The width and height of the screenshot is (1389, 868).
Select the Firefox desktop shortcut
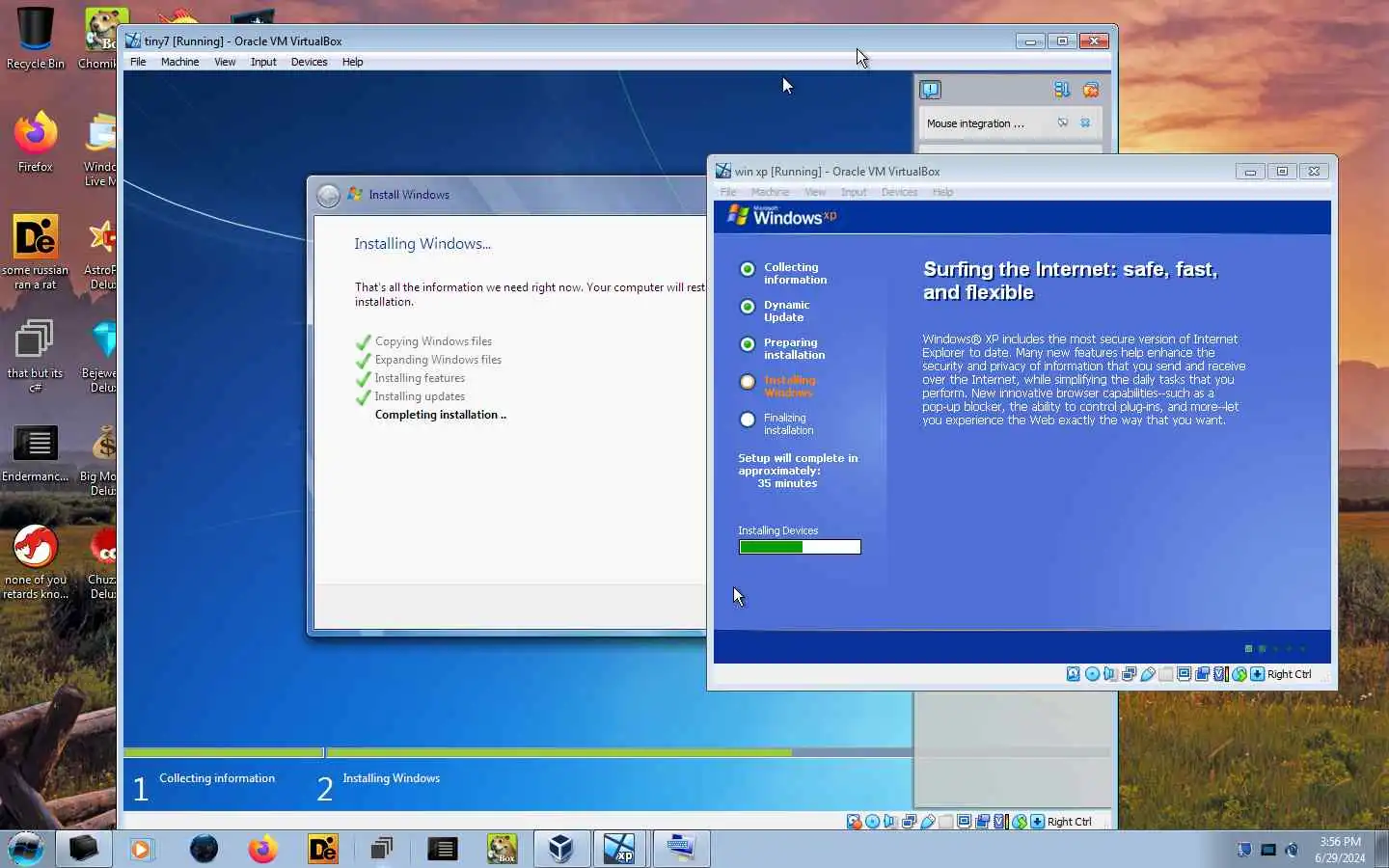tap(35, 142)
